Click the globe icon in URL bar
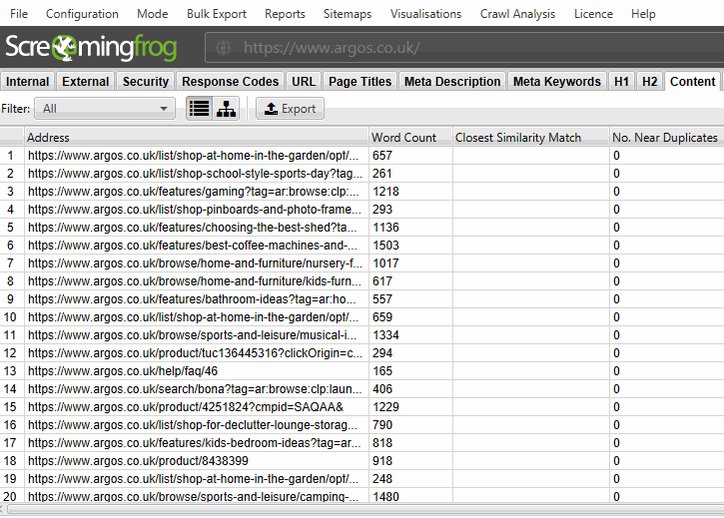Screen dimensions: 724x518 click(x=223, y=48)
